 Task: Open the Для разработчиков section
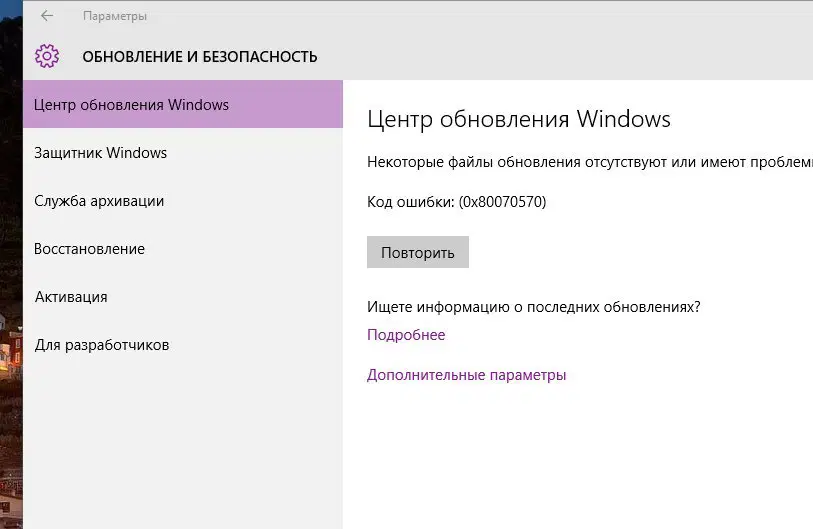tap(102, 345)
